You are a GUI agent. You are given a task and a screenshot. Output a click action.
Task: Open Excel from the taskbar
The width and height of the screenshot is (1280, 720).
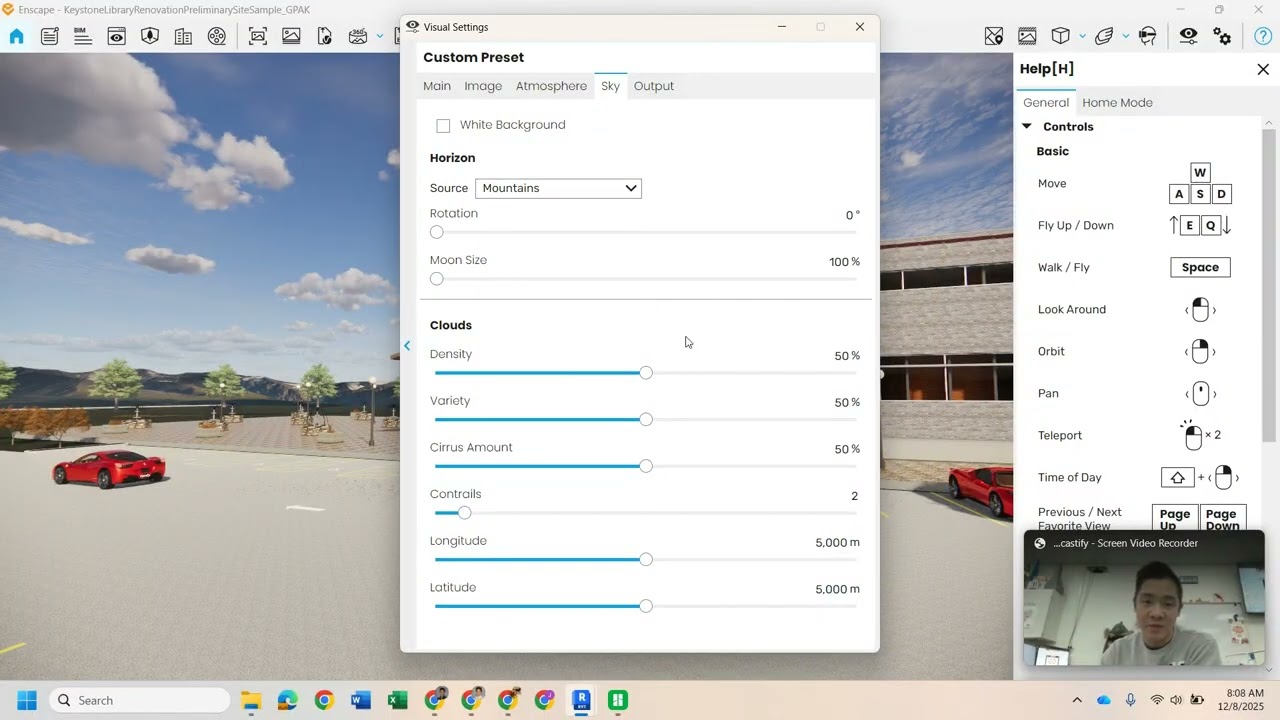pos(397,700)
